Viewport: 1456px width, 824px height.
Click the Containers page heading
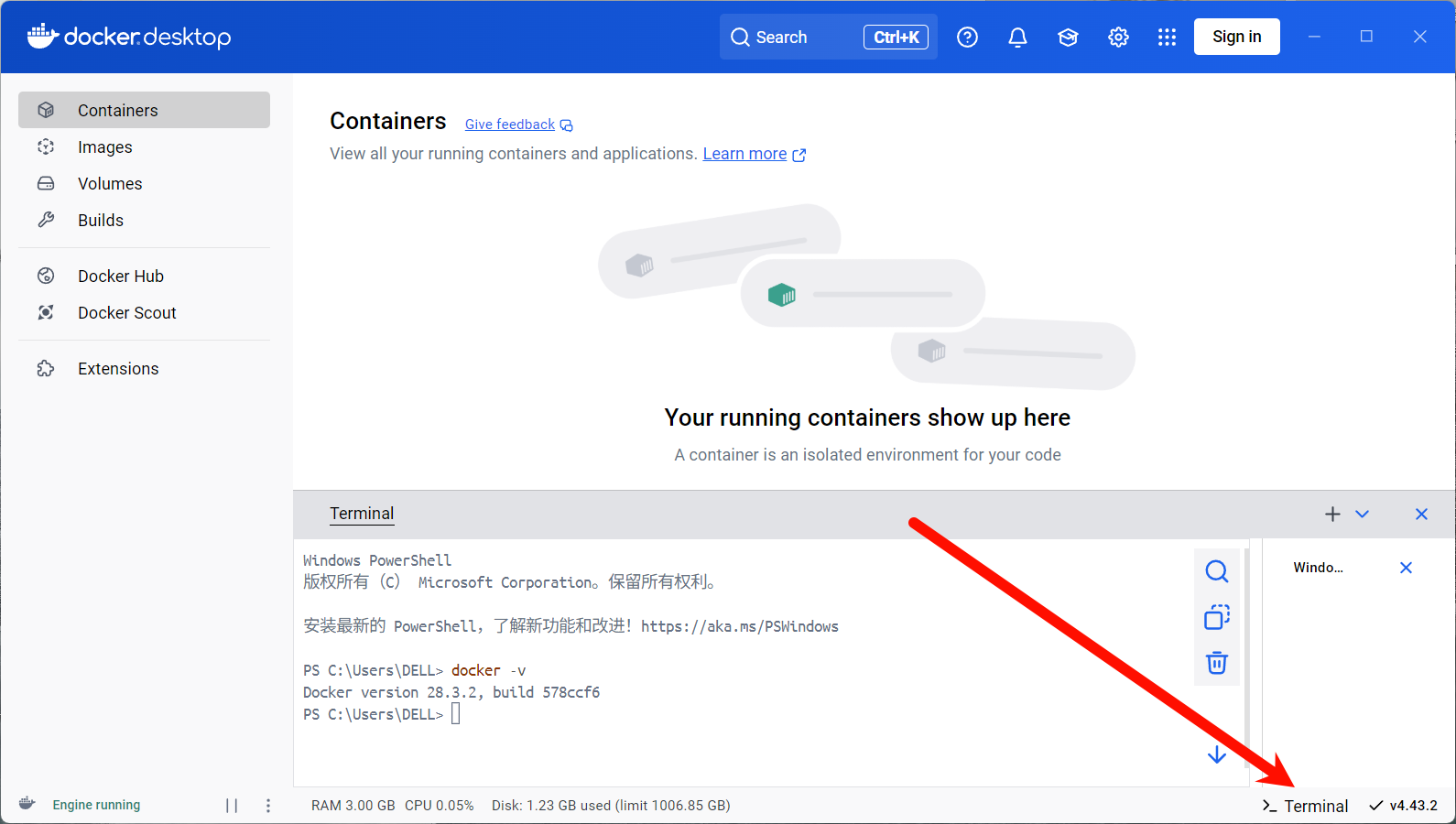tap(388, 121)
